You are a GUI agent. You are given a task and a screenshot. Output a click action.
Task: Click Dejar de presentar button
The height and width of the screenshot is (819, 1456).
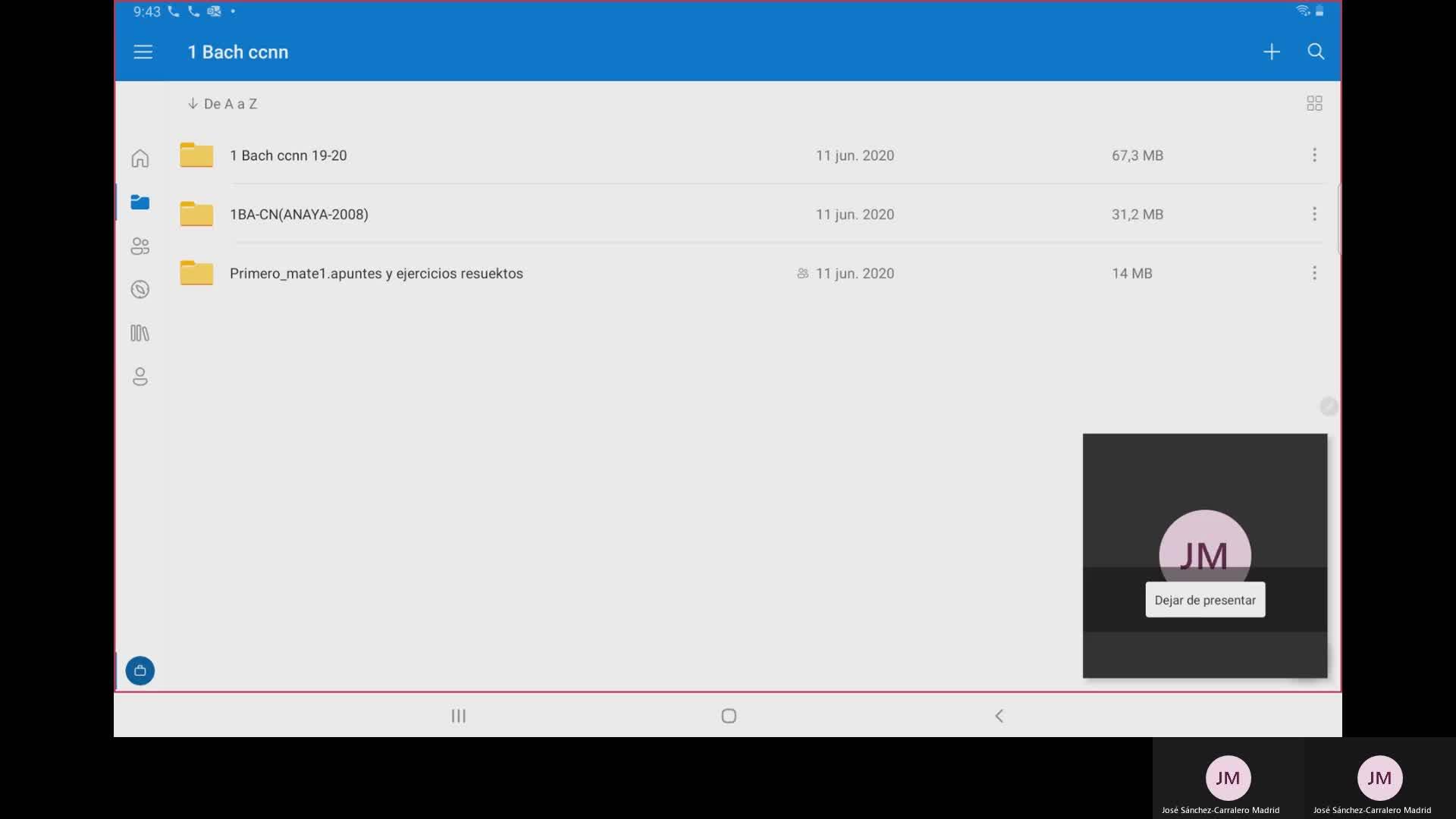click(x=1205, y=600)
